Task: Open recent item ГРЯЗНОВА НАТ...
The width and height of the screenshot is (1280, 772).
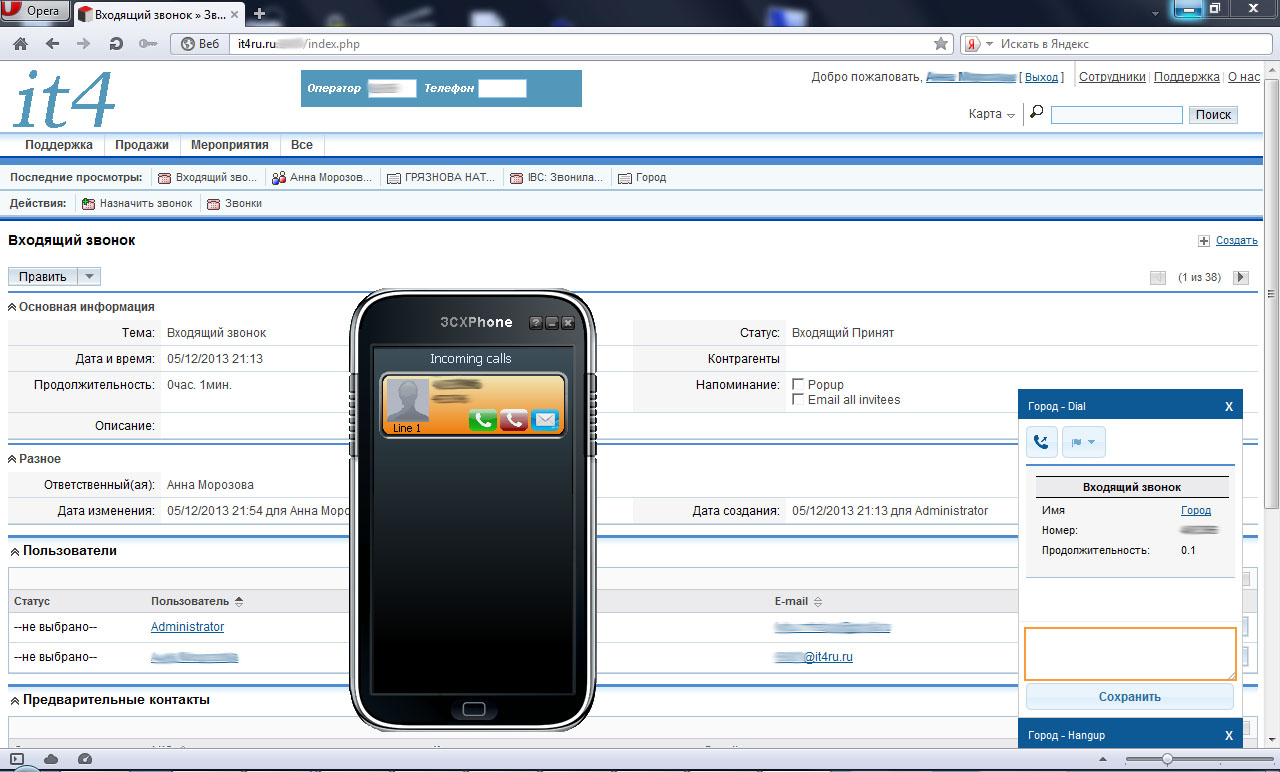Action: click(x=441, y=178)
